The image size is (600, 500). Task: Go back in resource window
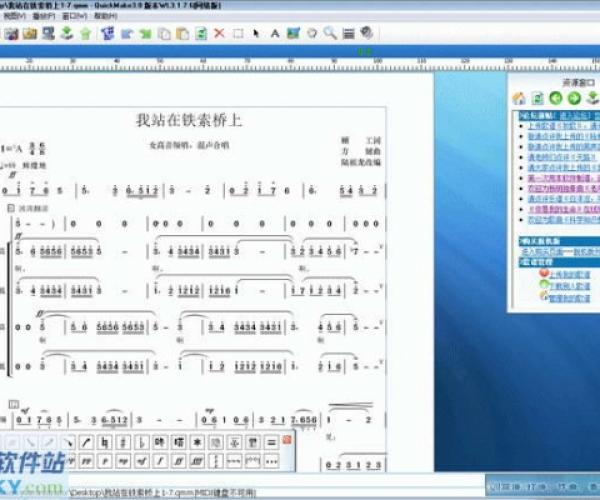556,98
